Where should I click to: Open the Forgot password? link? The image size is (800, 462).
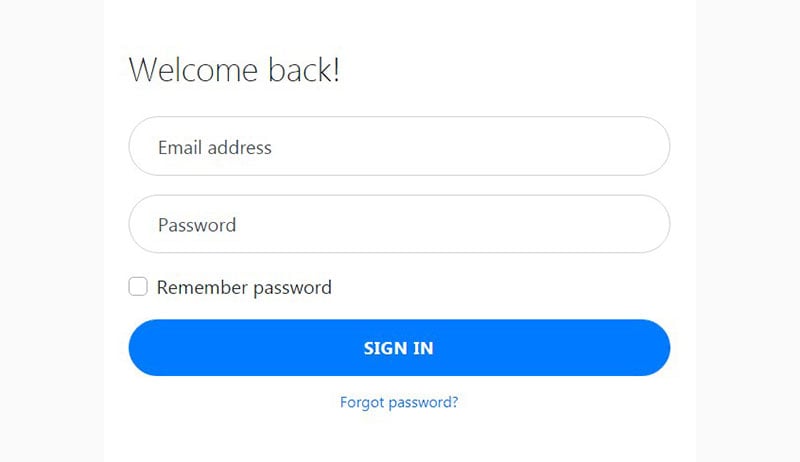[399, 402]
